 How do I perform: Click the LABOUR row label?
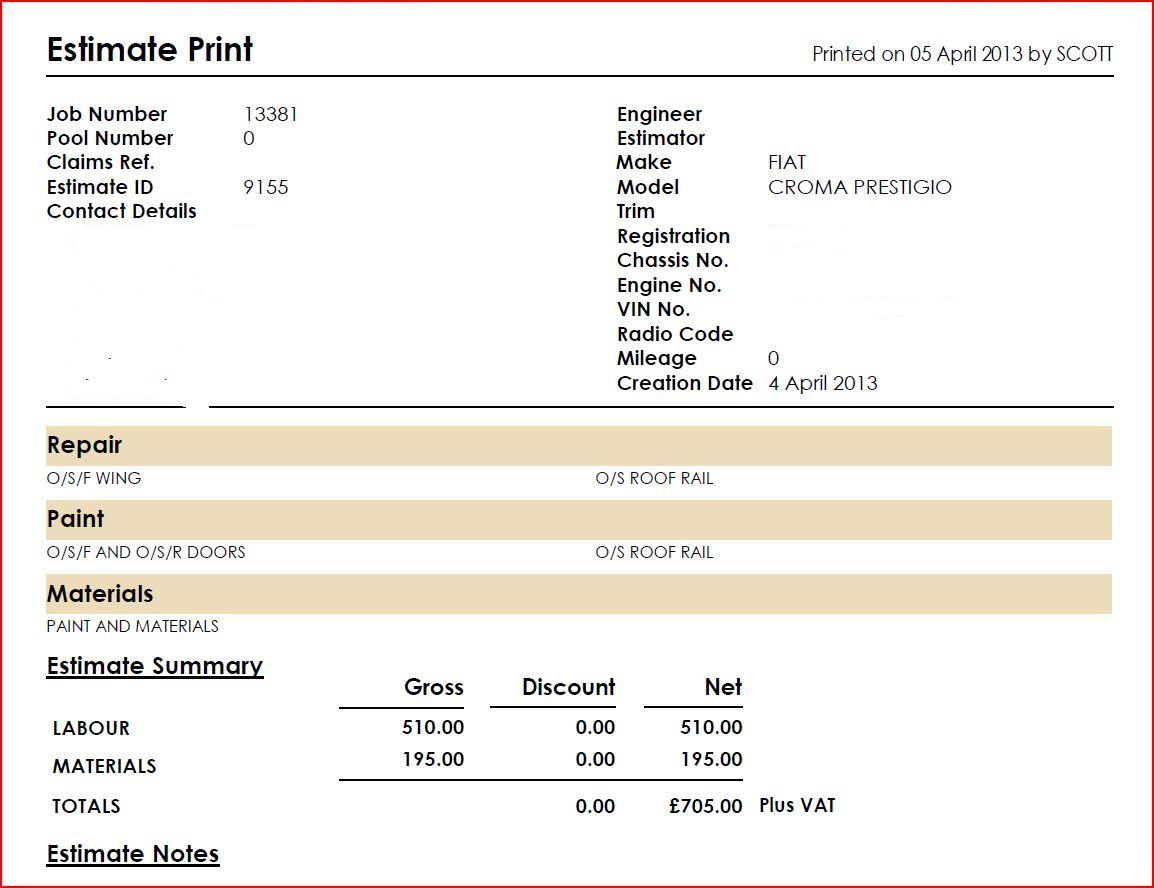pyautogui.click(x=91, y=728)
